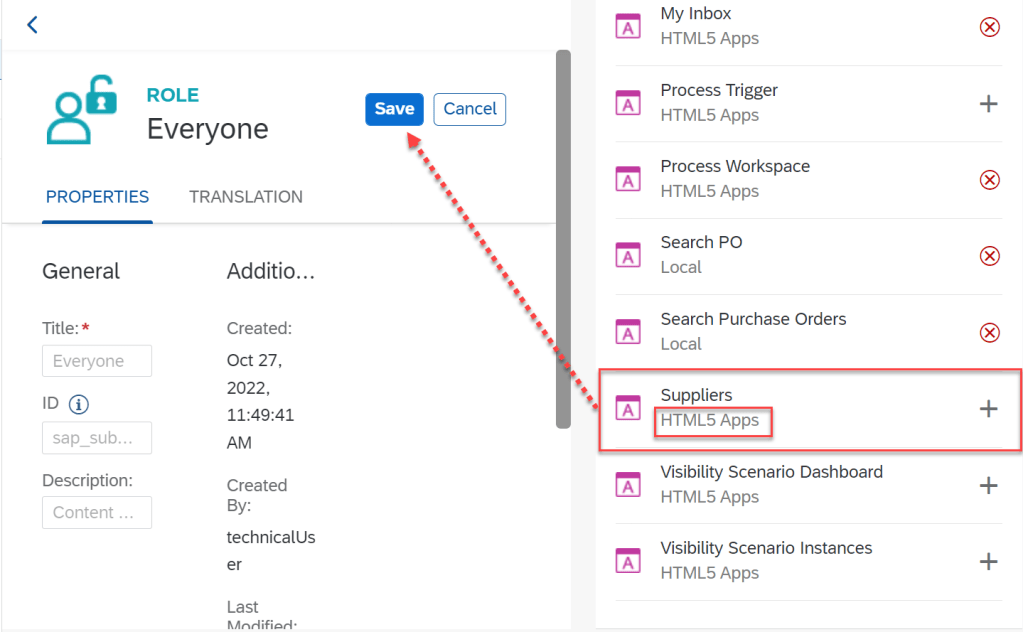Click the role panel vertical scrollbar
The height and width of the screenshot is (632, 1023).
tap(563, 240)
